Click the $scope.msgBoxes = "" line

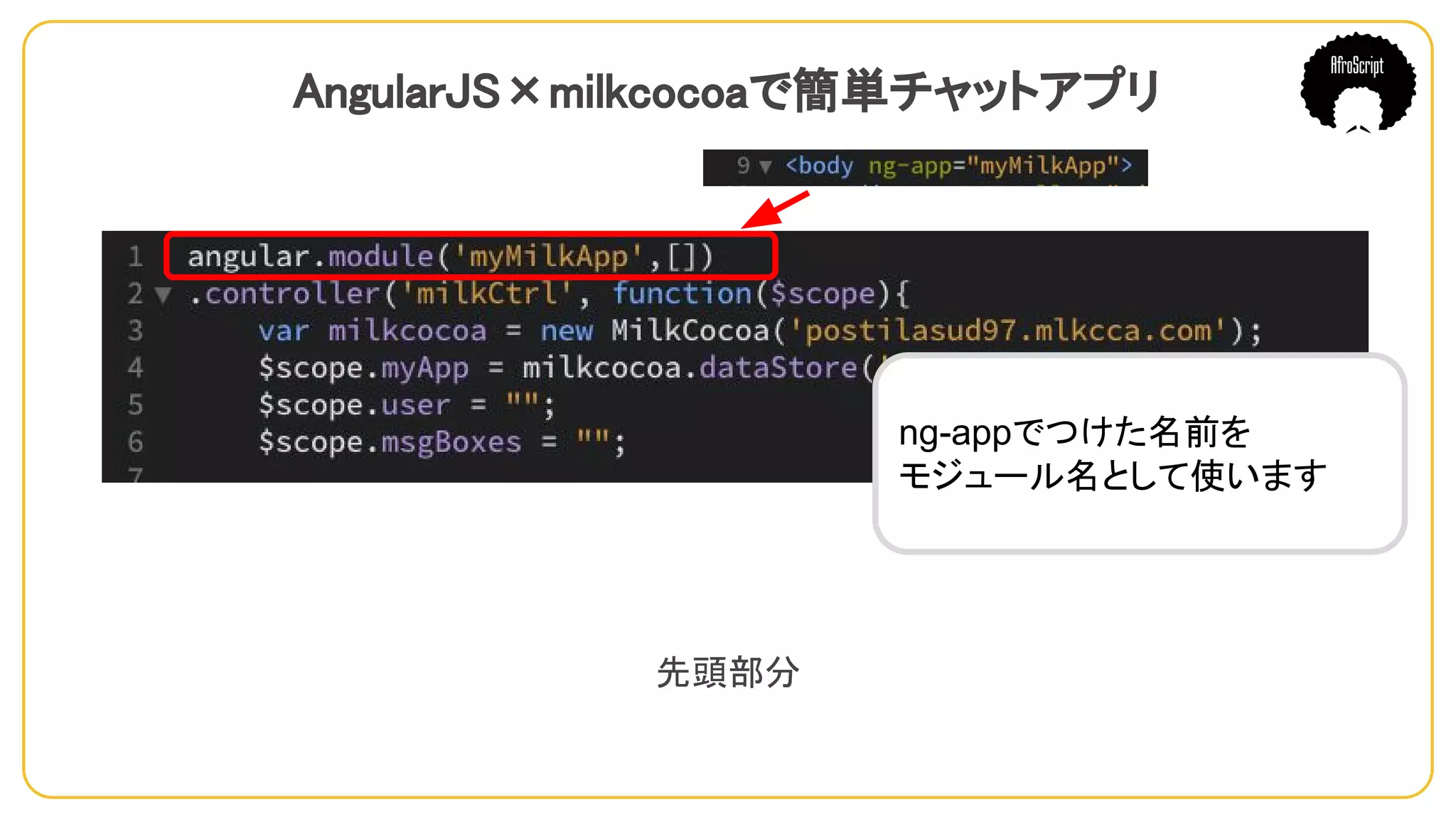441,442
